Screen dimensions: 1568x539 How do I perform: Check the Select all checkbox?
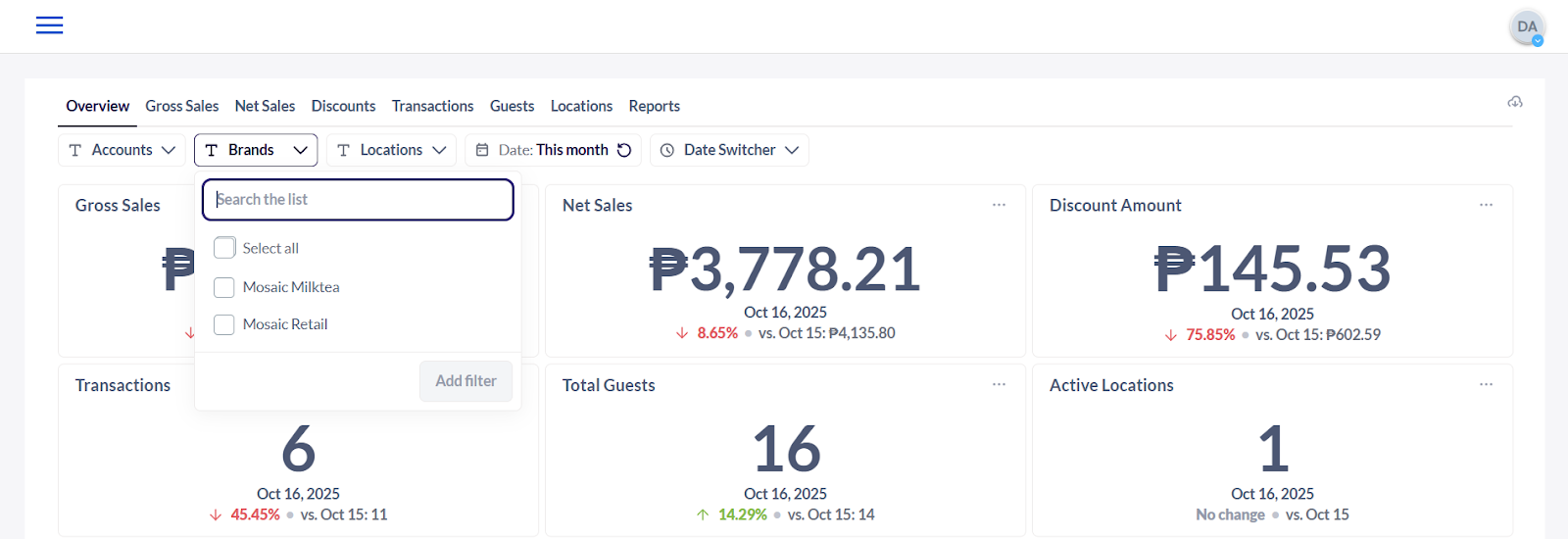click(224, 248)
